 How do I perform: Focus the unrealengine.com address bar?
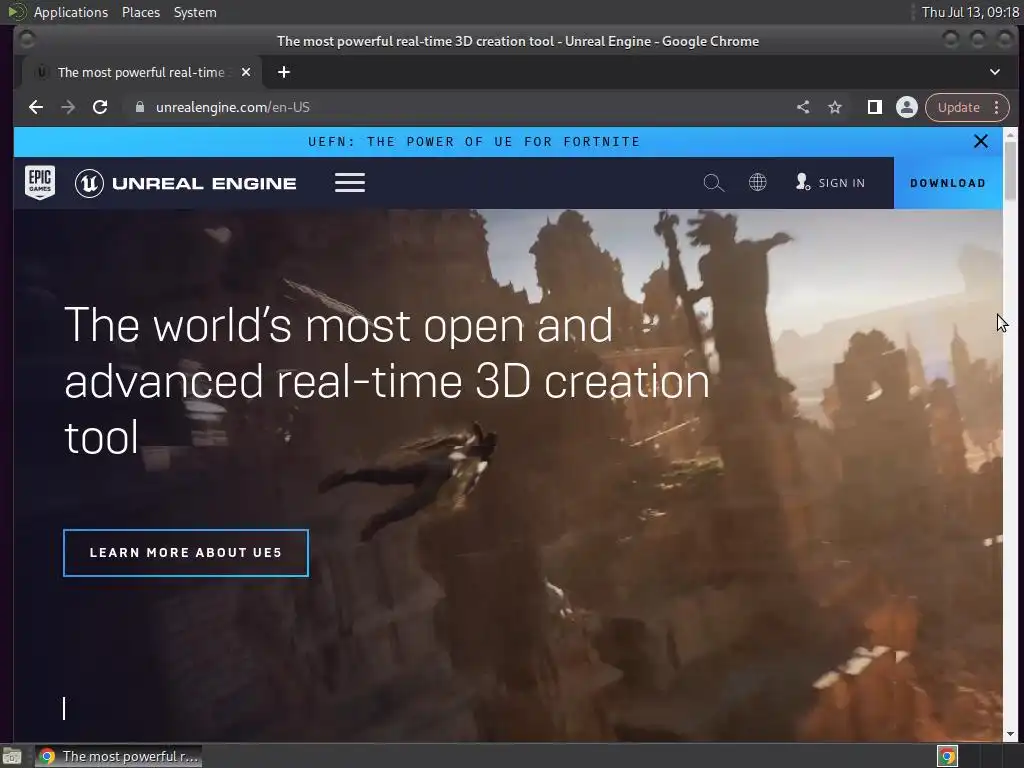click(457, 107)
